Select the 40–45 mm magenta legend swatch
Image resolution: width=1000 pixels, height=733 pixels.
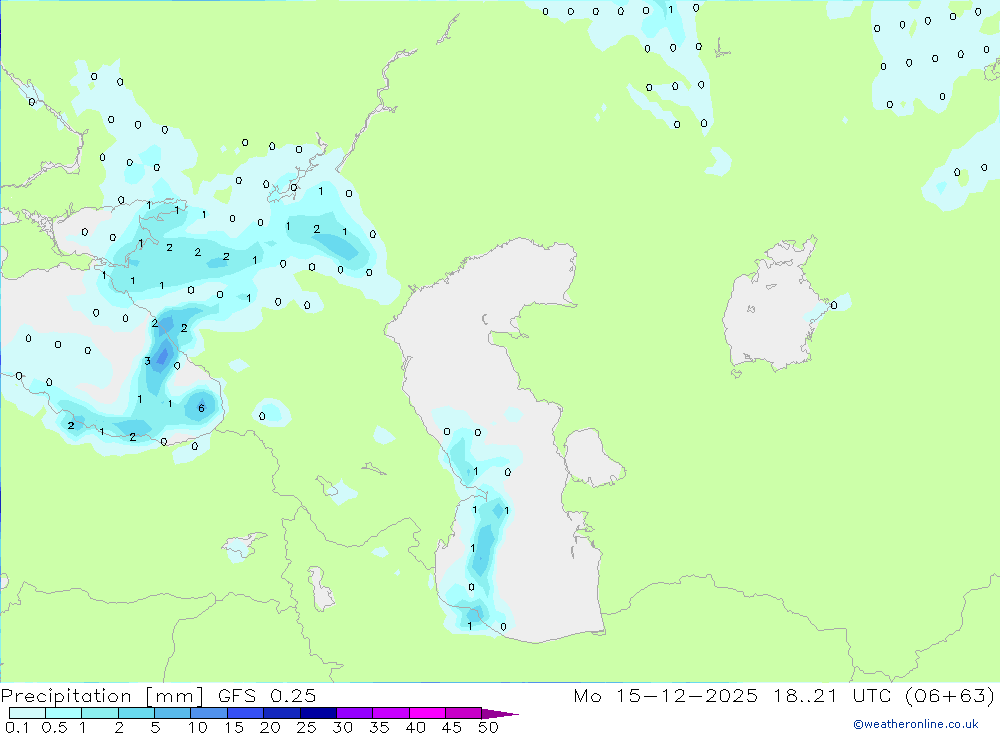(427, 713)
